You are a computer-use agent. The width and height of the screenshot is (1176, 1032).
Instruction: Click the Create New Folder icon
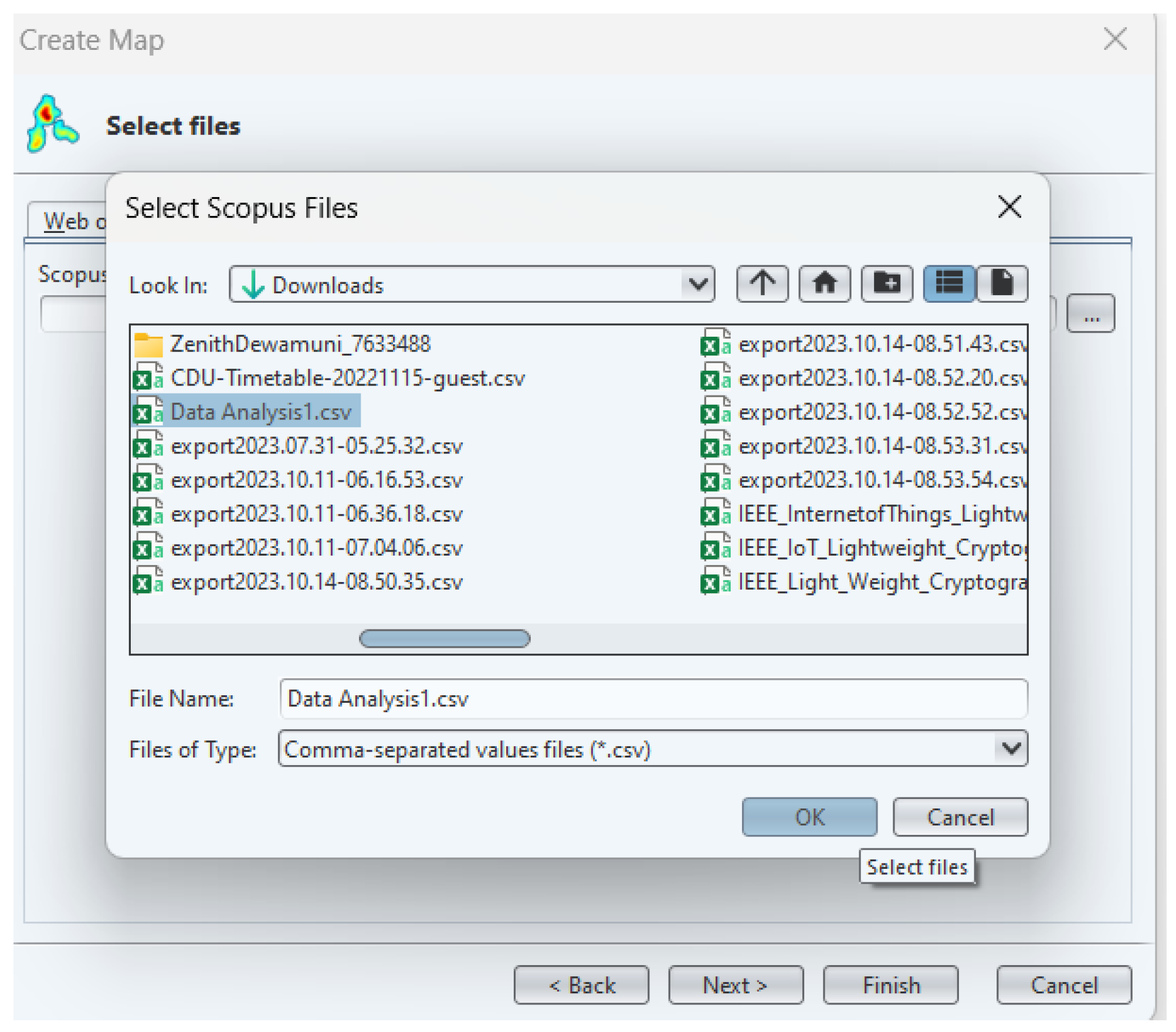[x=886, y=284]
